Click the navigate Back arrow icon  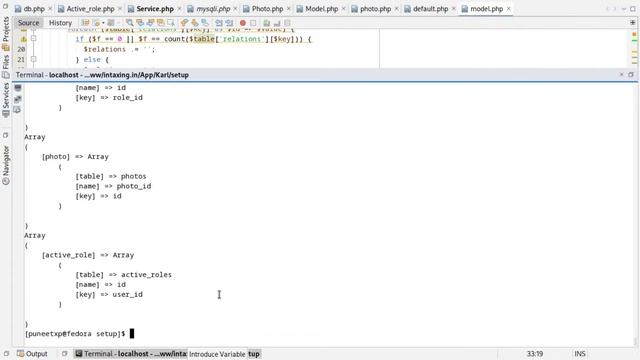[97, 23]
